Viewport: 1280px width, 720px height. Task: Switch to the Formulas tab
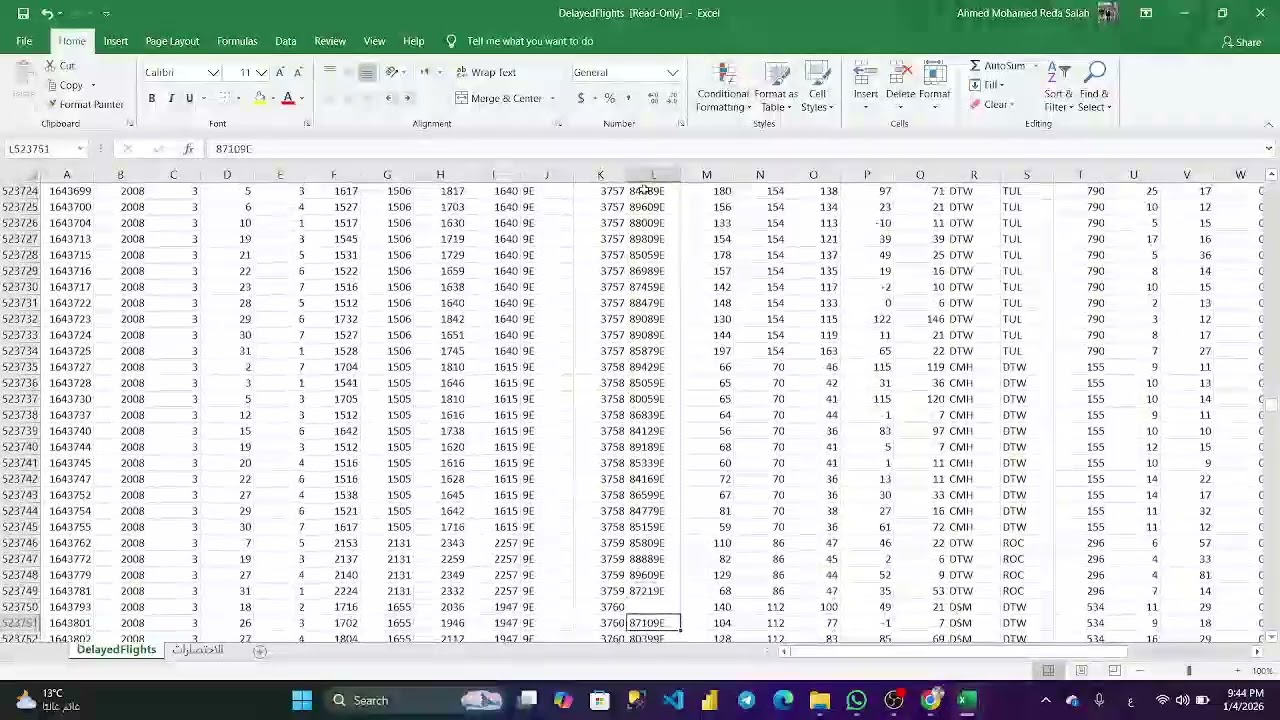tap(237, 41)
